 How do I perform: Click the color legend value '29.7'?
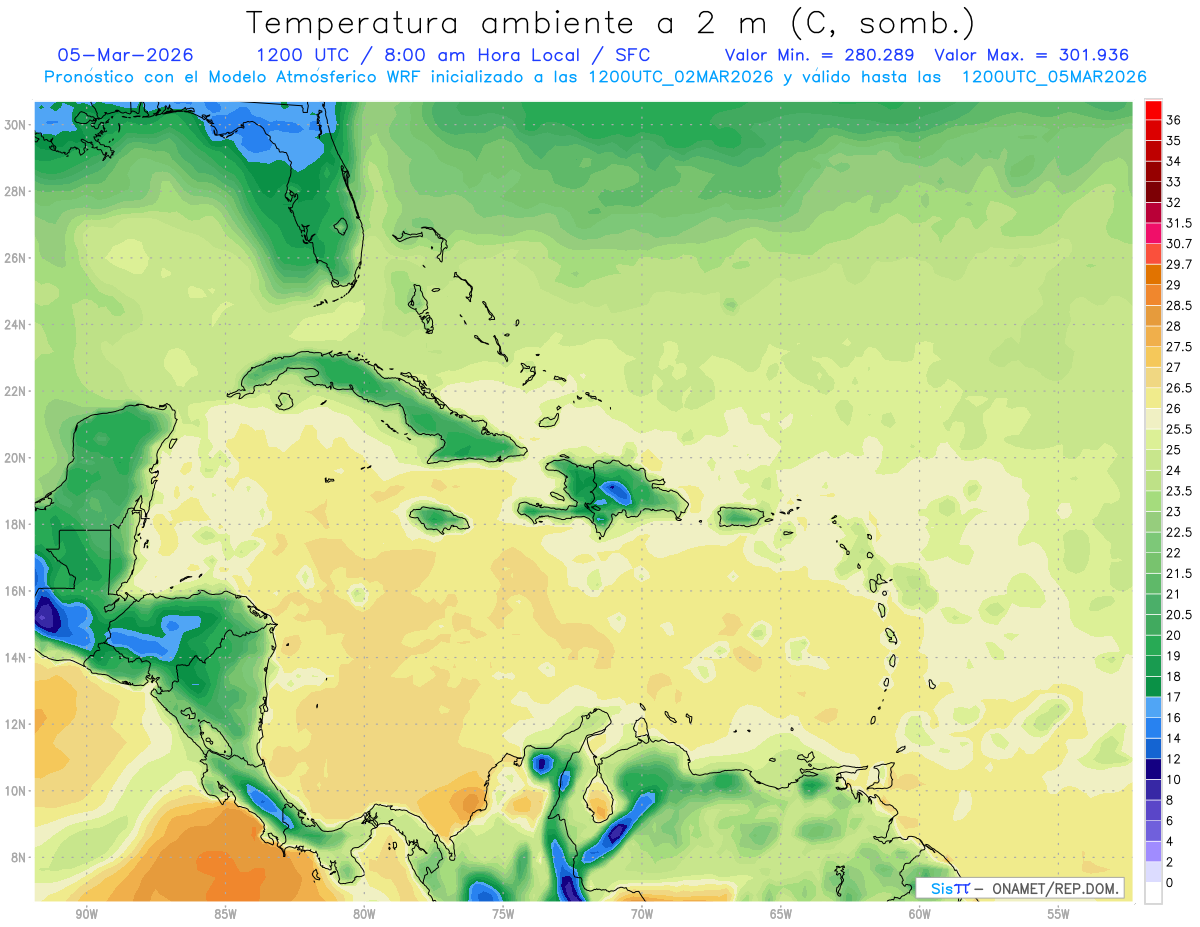[1179, 264]
